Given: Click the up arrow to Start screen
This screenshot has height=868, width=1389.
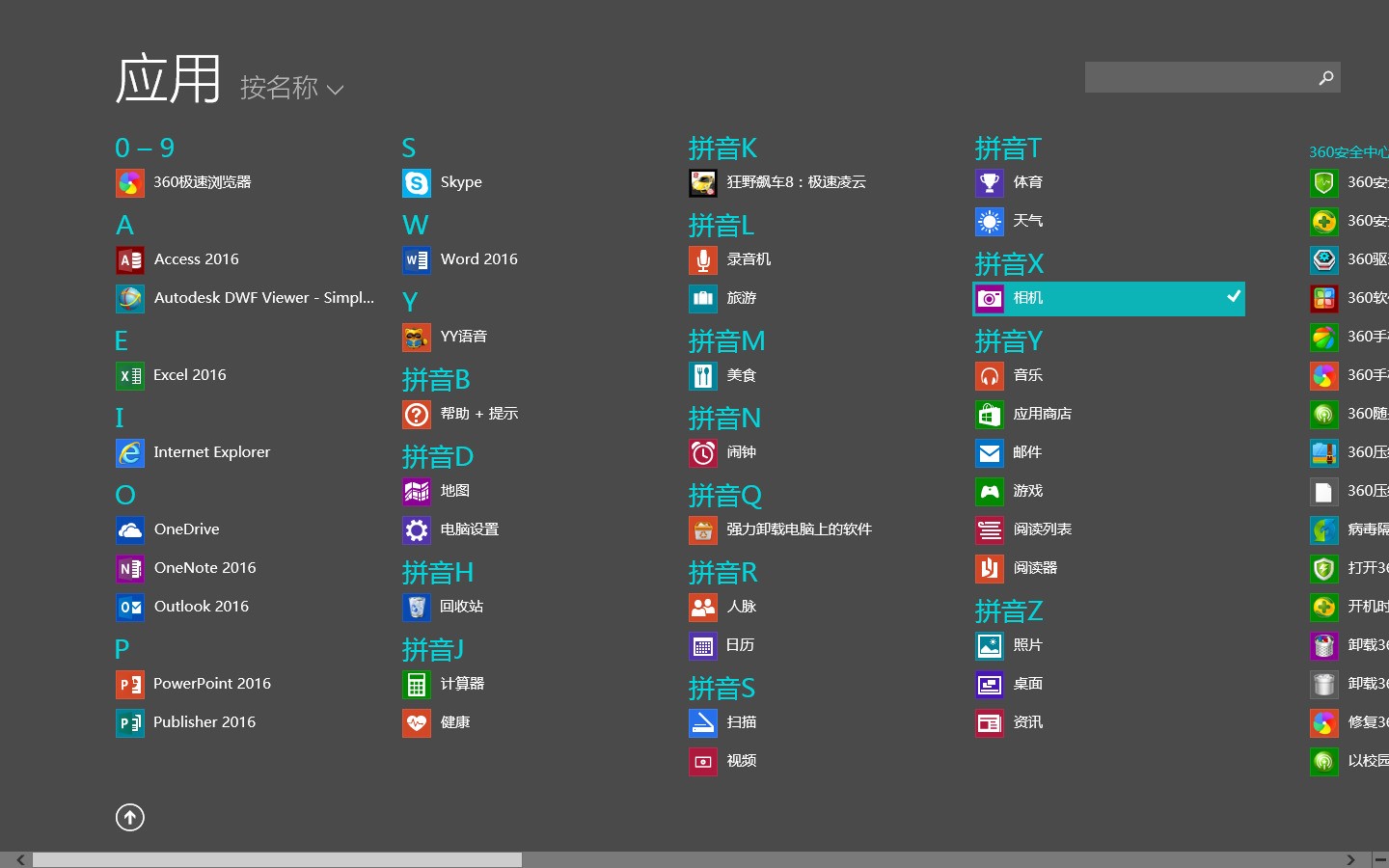Looking at the screenshot, I should pos(130,818).
